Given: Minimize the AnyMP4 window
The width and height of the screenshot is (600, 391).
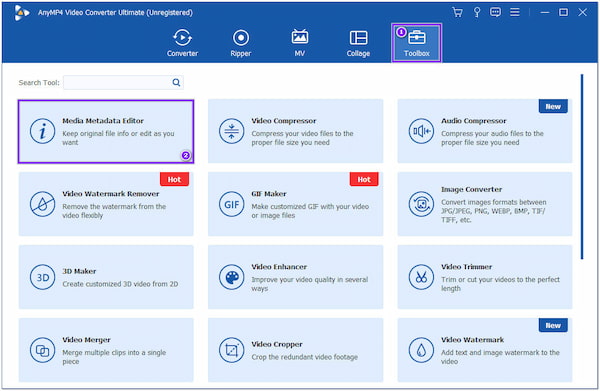Looking at the screenshot, I should click(x=545, y=12).
